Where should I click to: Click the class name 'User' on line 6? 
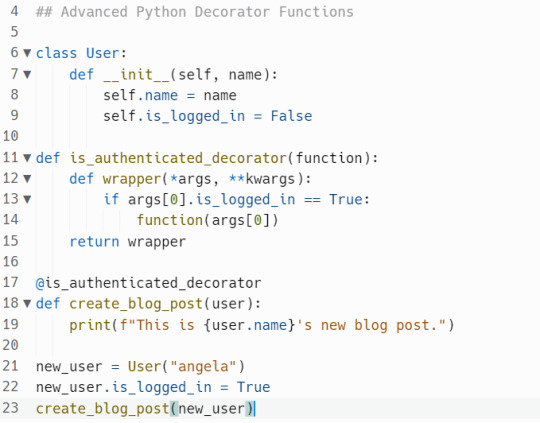[102, 53]
